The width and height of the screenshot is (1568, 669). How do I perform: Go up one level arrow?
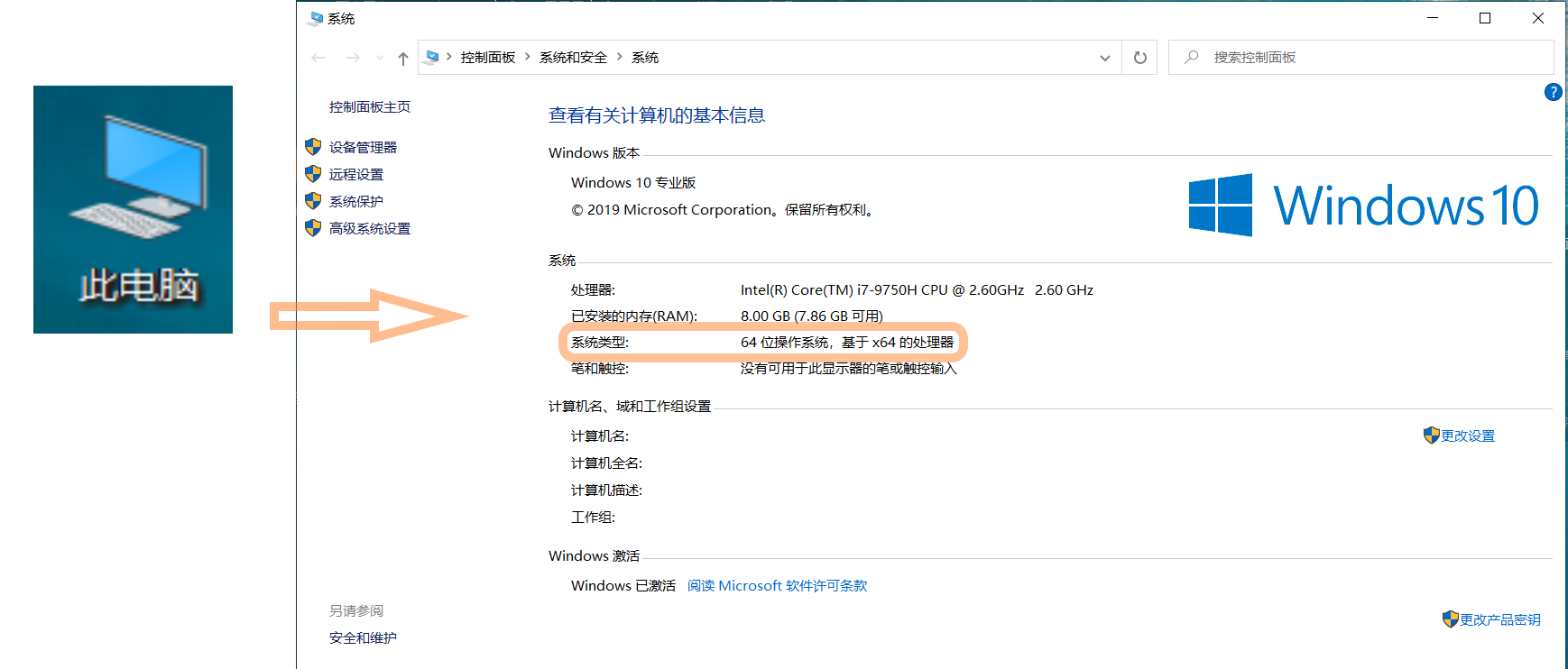pyautogui.click(x=403, y=58)
